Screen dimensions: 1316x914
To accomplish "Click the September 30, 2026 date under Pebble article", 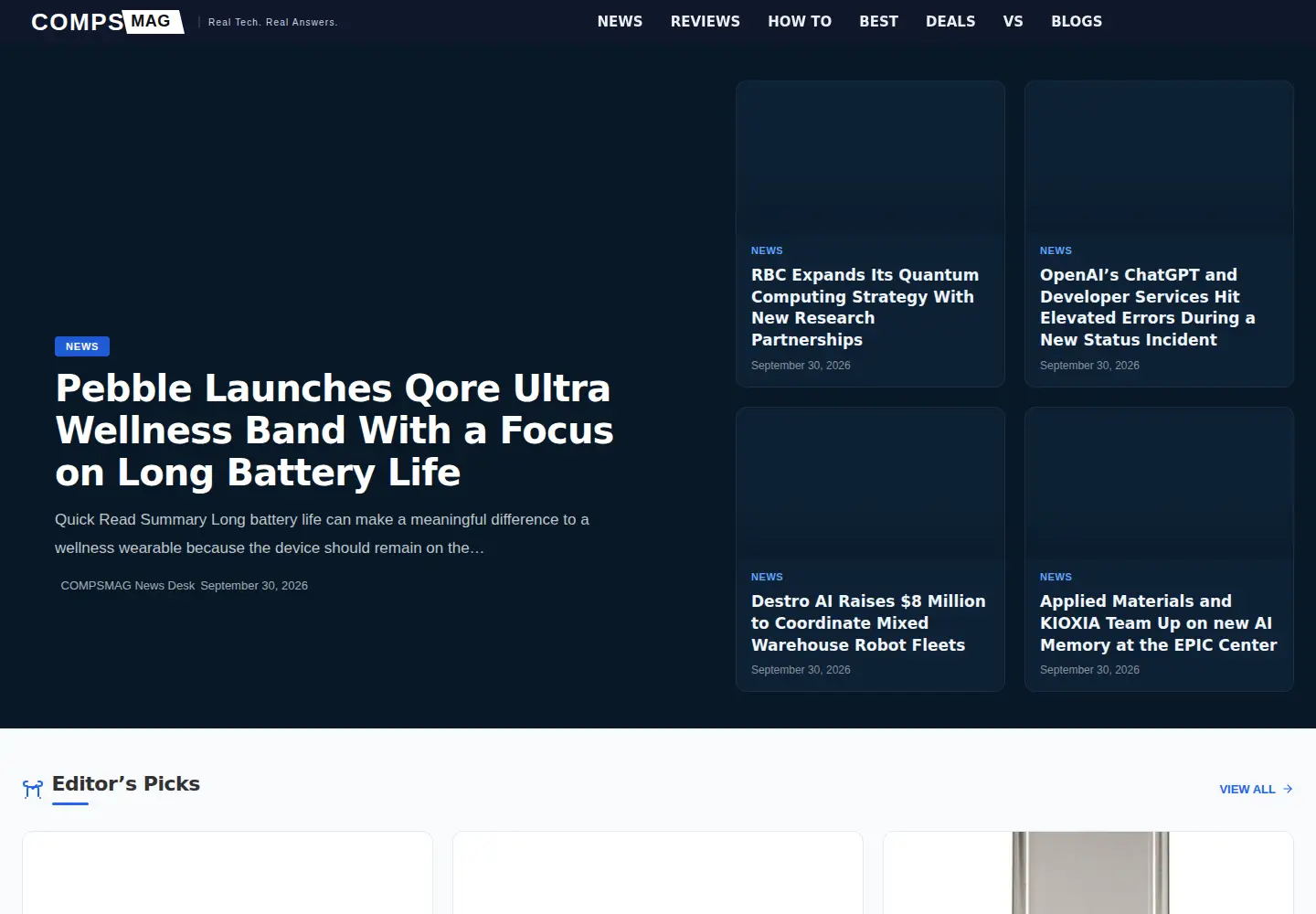I will [x=254, y=586].
